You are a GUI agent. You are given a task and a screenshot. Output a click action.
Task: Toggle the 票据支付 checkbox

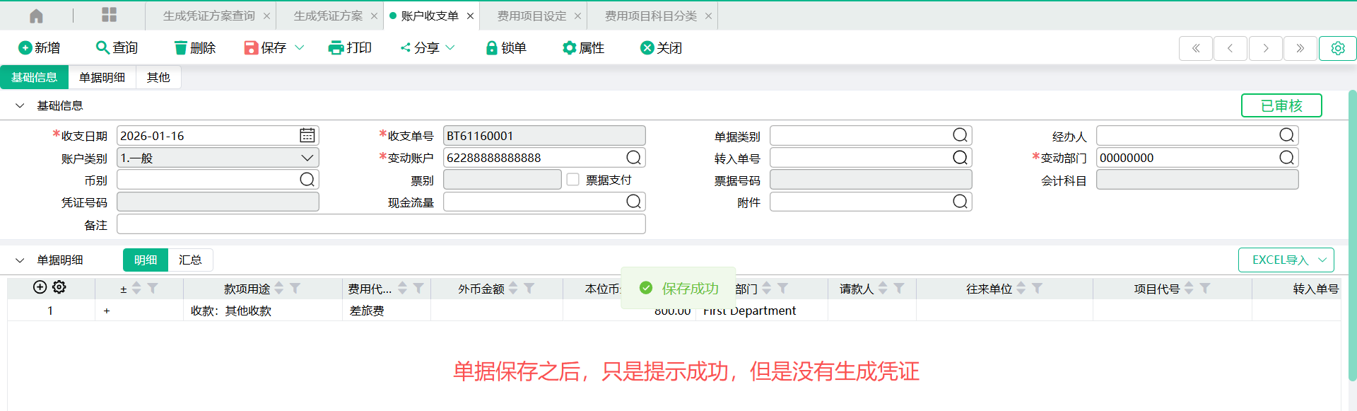click(573, 180)
